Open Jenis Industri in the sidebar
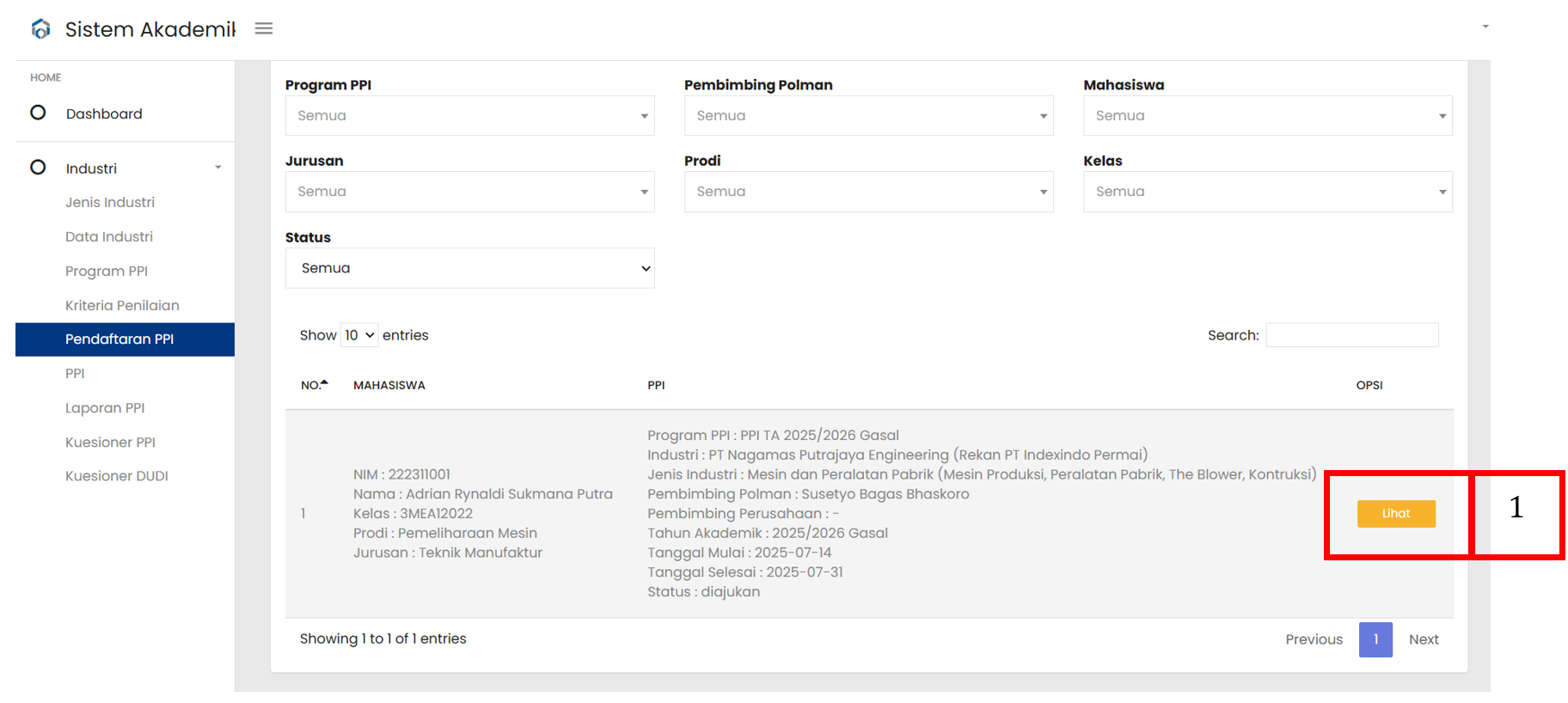The image size is (1568, 703). pyautogui.click(x=110, y=202)
